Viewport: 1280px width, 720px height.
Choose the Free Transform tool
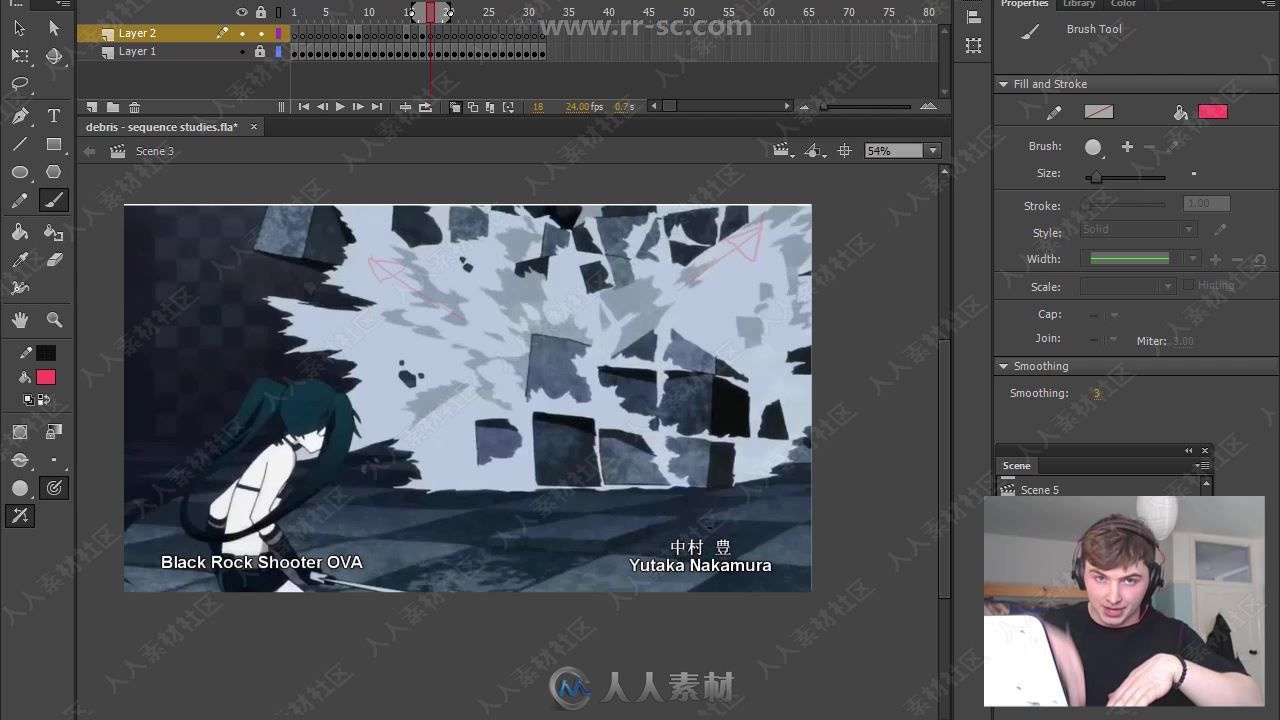tap(20, 56)
